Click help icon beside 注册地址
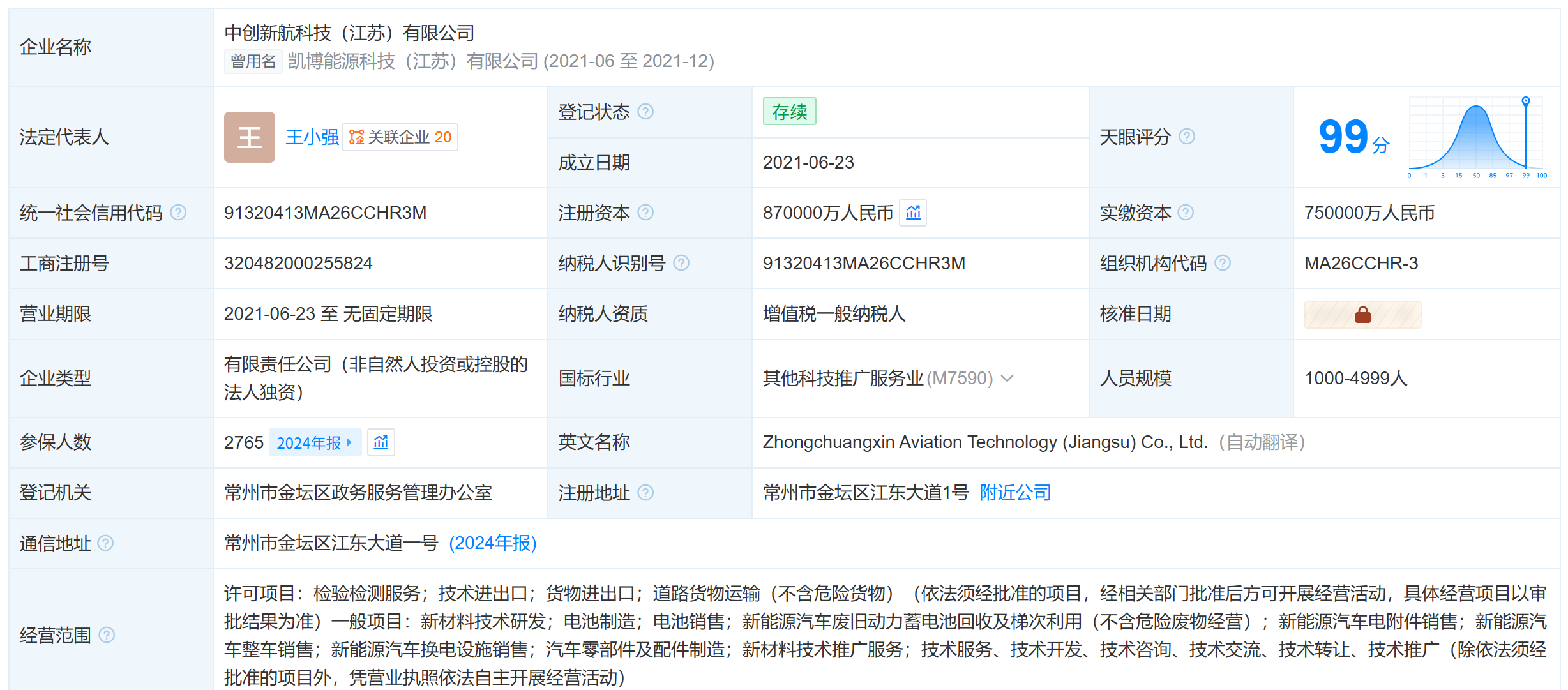The image size is (1568, 690). (645, 493)
